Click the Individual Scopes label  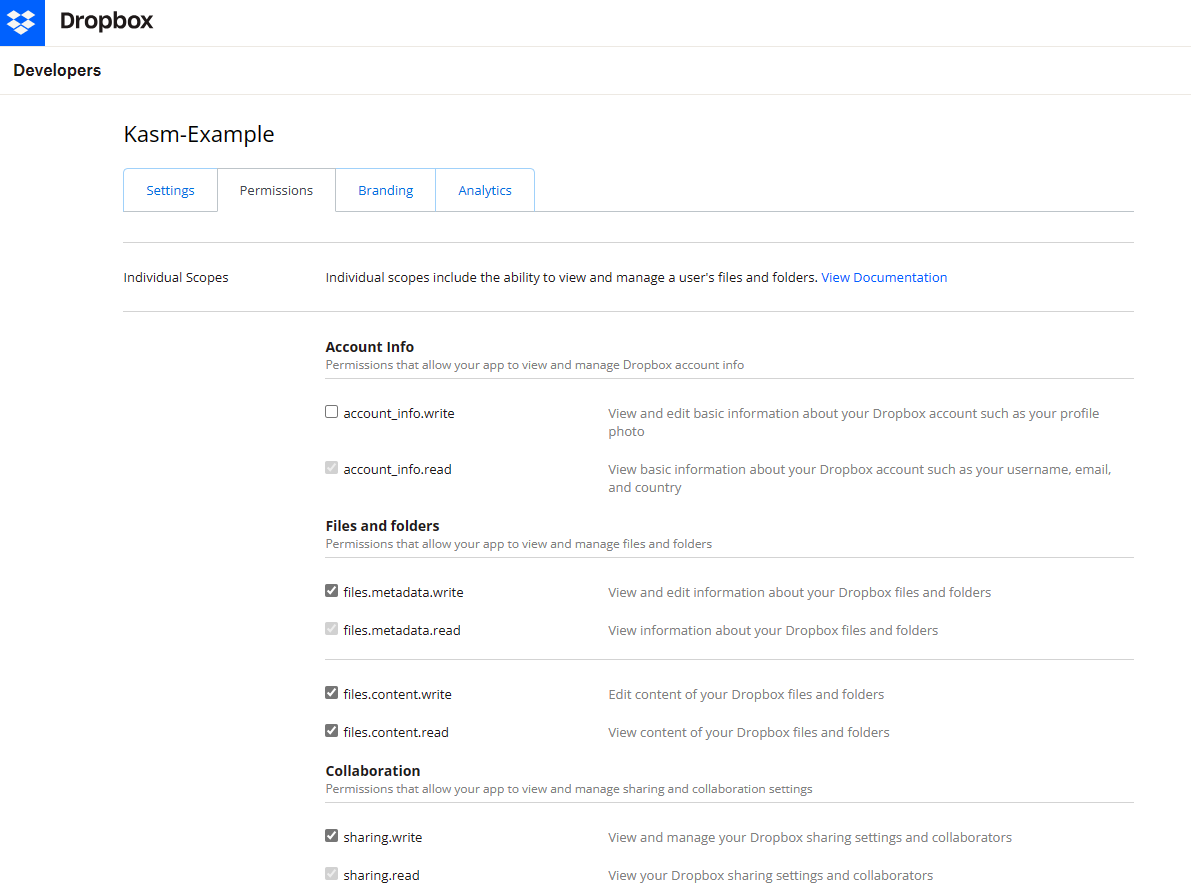(176, 277)
